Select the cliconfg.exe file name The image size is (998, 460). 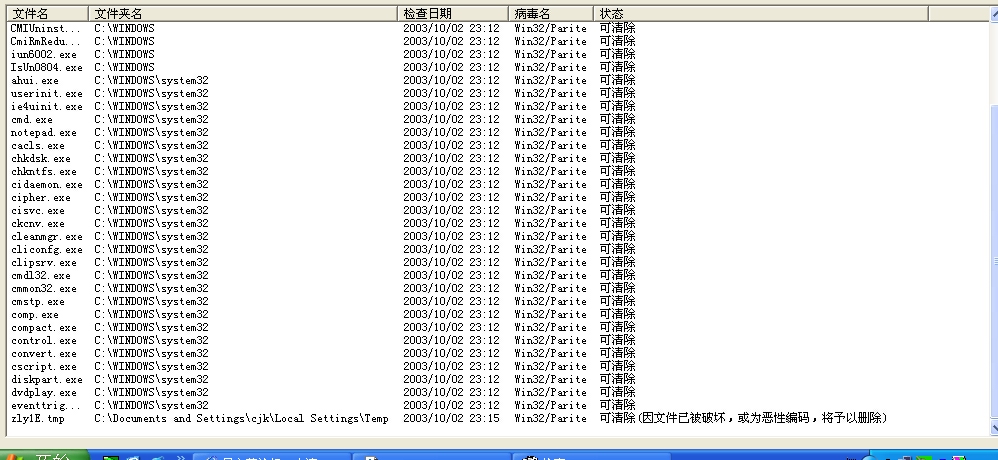pyautogui.click(x=46, y=249)
